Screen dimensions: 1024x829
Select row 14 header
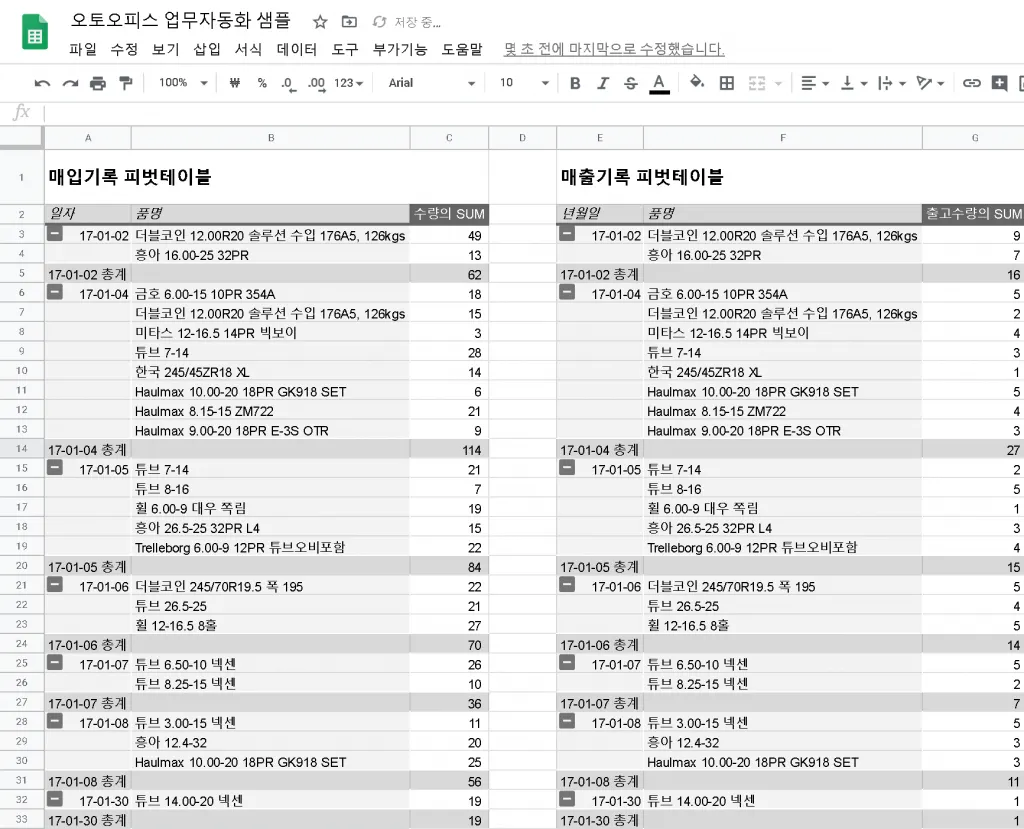click(22, 449)
